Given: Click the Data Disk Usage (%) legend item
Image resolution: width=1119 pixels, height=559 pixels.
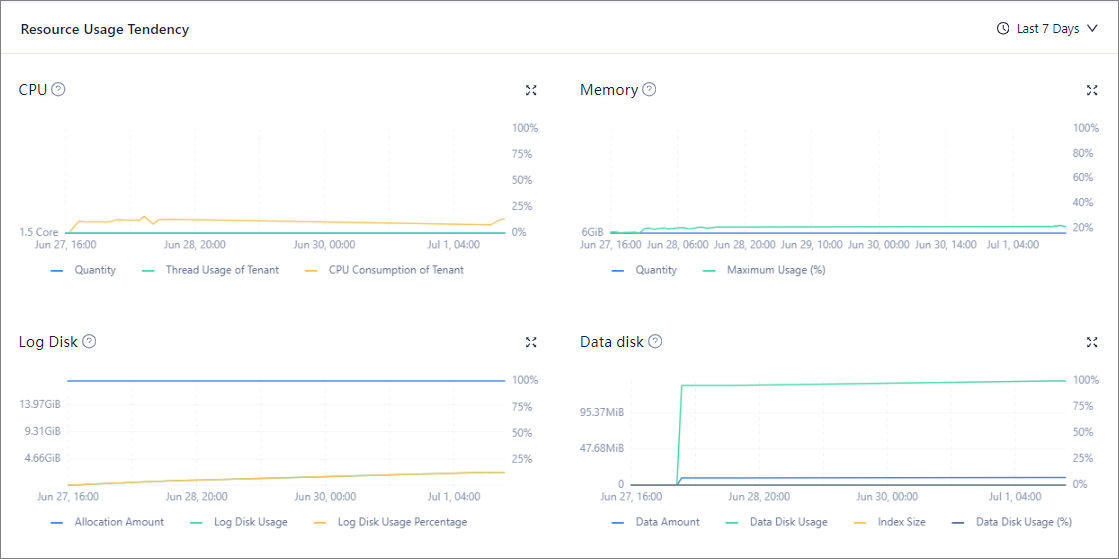Looking at the screenshot, I should [x=1023, y=522].
